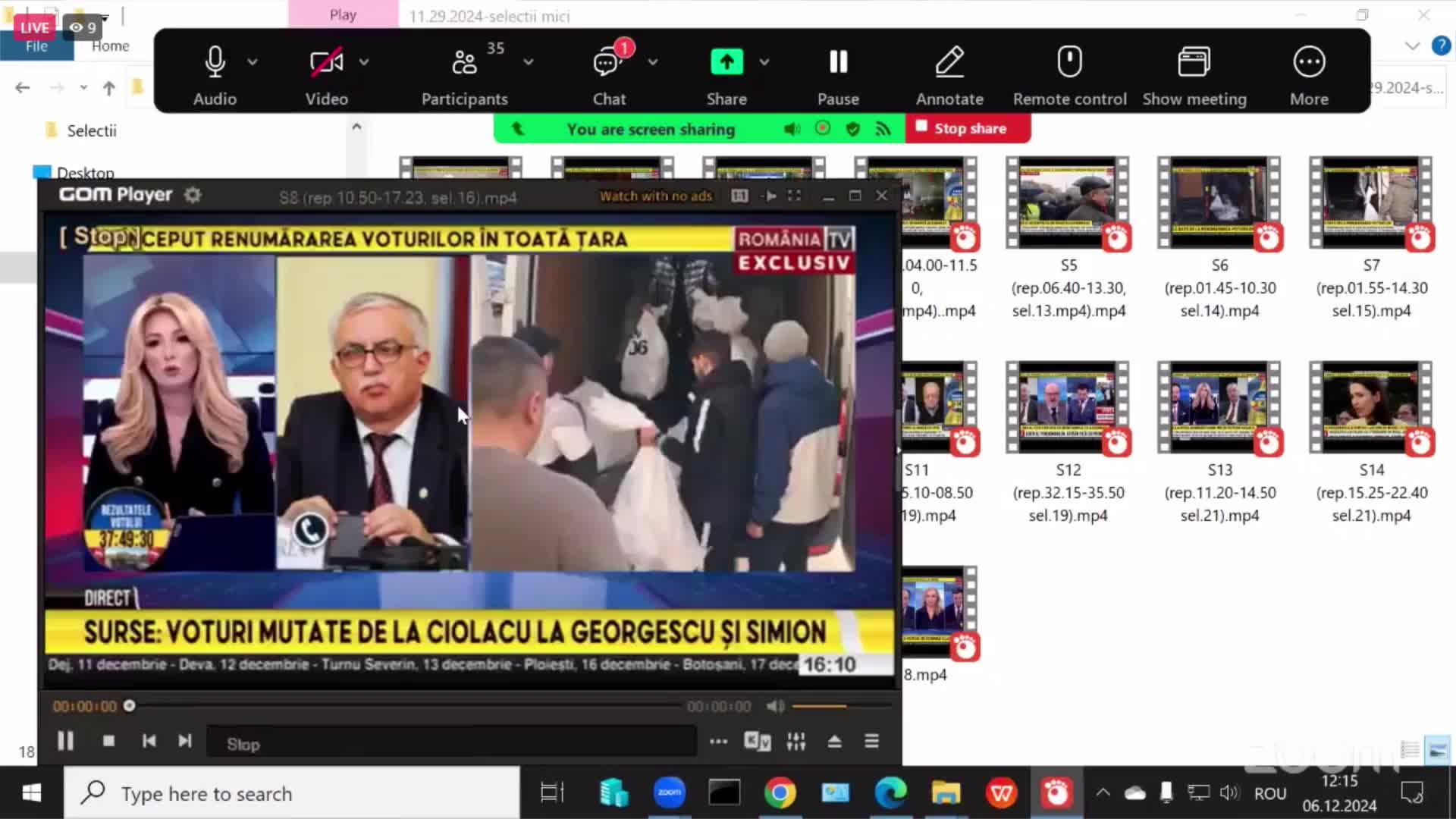Expand video options arrow beside Video

click(x=364, y=62)
